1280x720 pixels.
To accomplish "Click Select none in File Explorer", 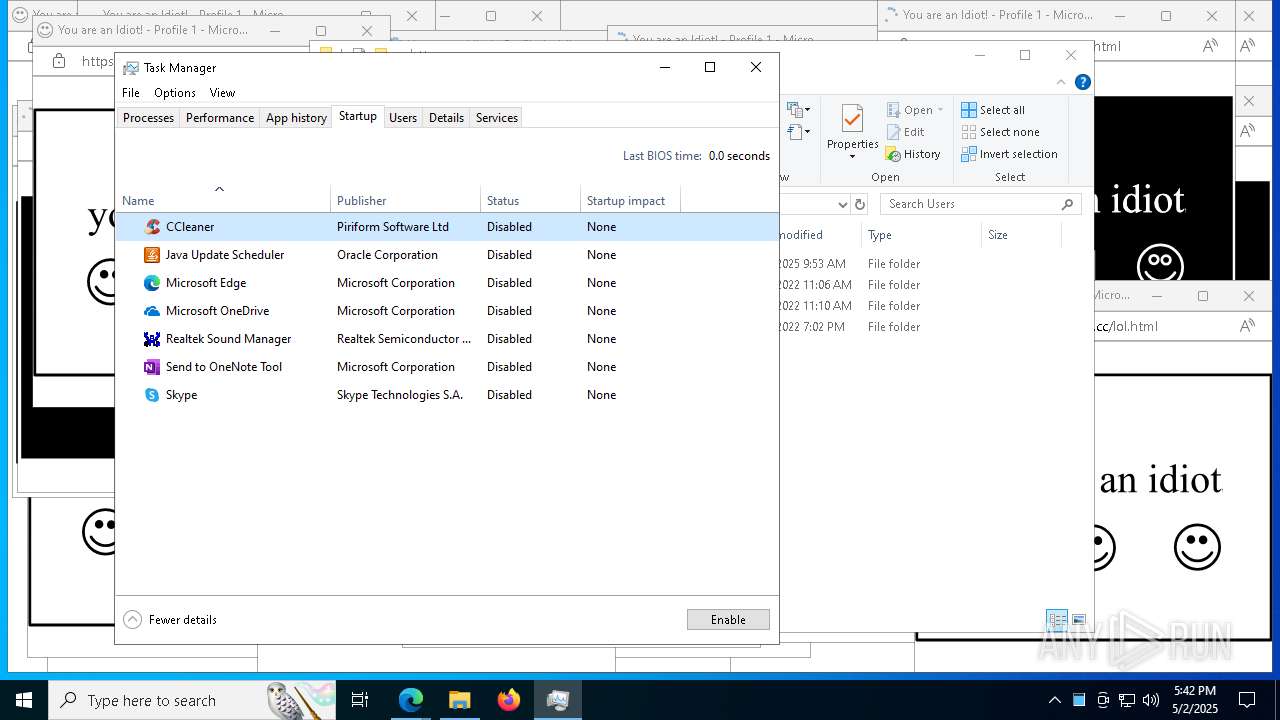I will [1000, 132].
